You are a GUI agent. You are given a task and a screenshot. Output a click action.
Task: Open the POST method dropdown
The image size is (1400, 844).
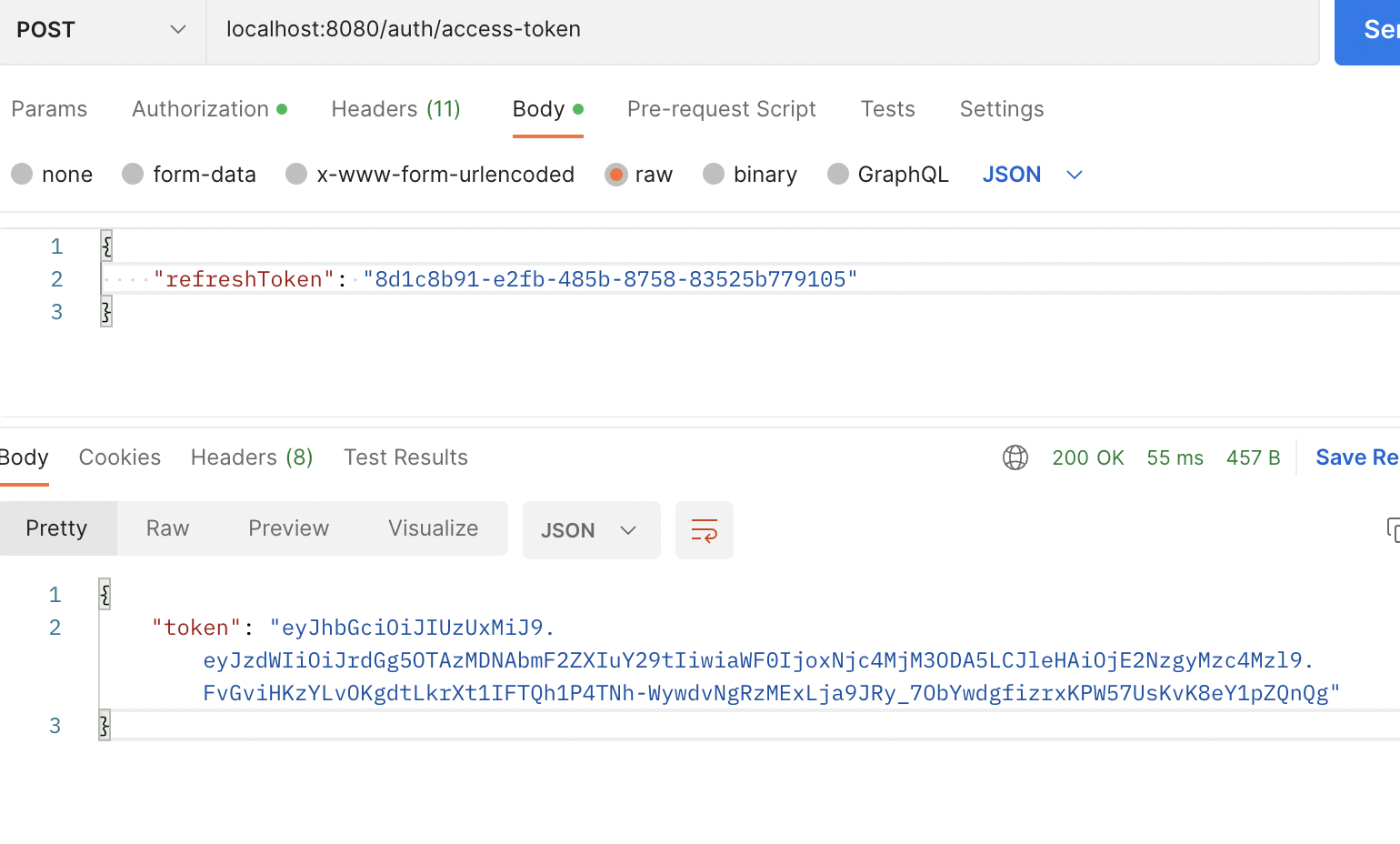click(x=102, y=30)
